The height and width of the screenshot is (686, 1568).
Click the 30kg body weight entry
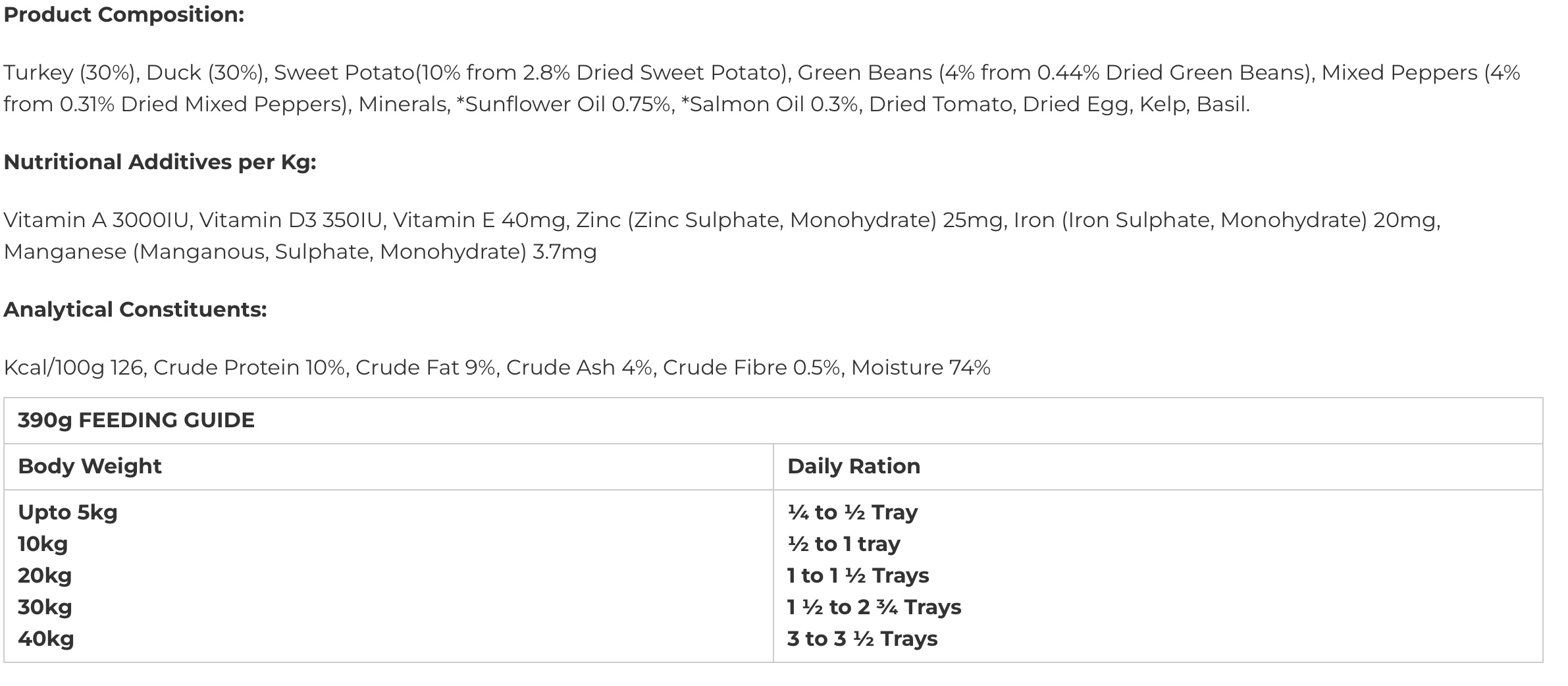coord(45,607)
